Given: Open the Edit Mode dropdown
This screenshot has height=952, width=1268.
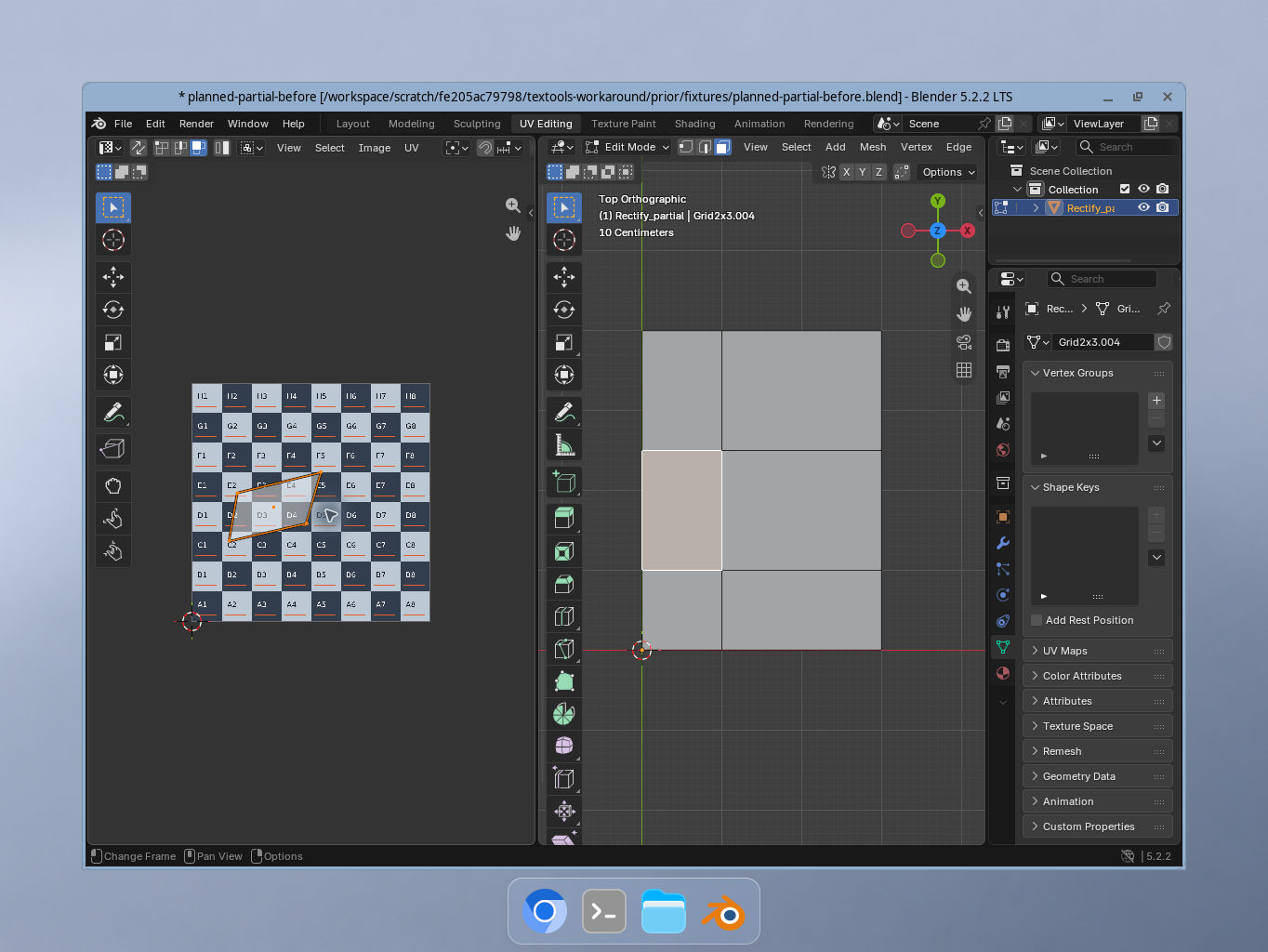Looking at the screenshot, I should 627,147.
